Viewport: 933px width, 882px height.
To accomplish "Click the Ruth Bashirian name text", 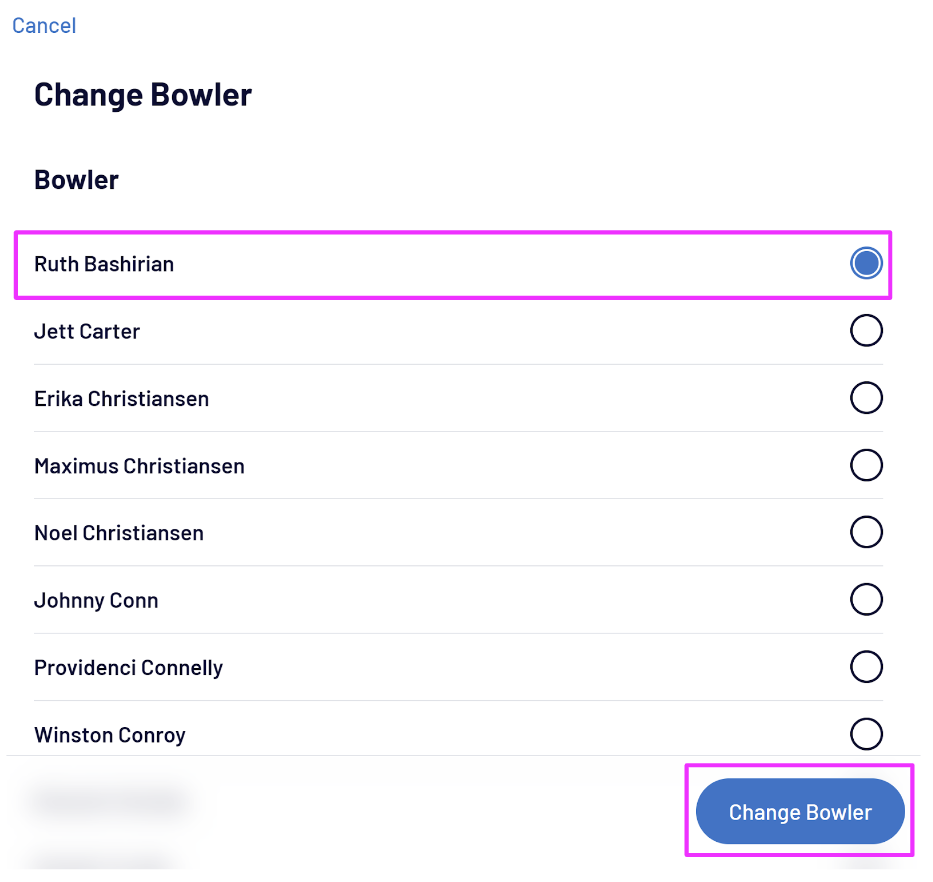I will click(104, 264).
